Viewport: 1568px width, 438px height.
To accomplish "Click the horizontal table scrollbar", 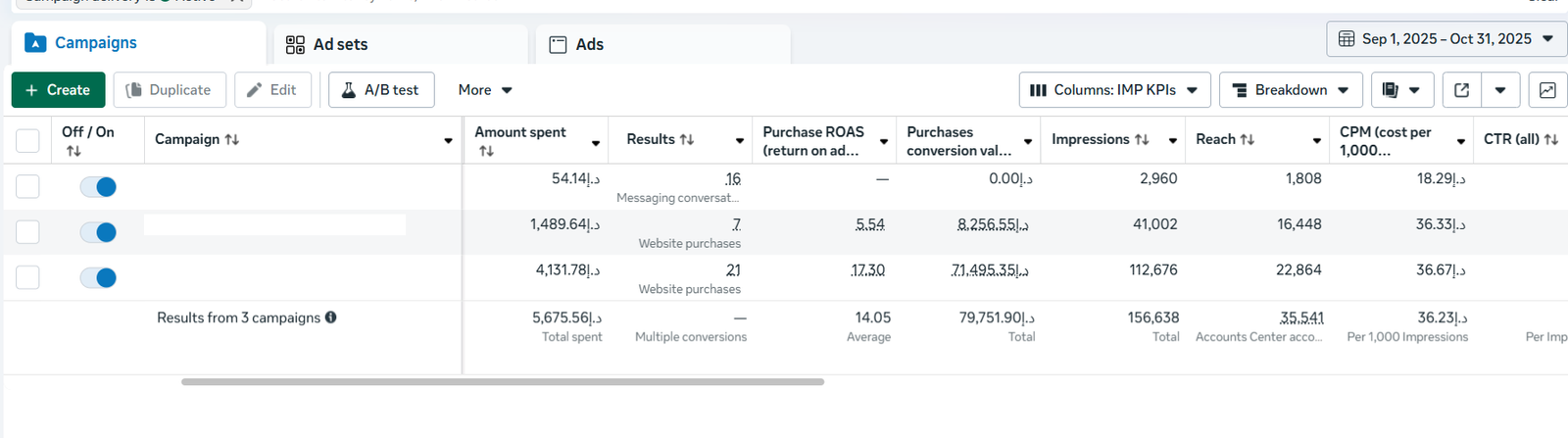I will coord(502,382).
